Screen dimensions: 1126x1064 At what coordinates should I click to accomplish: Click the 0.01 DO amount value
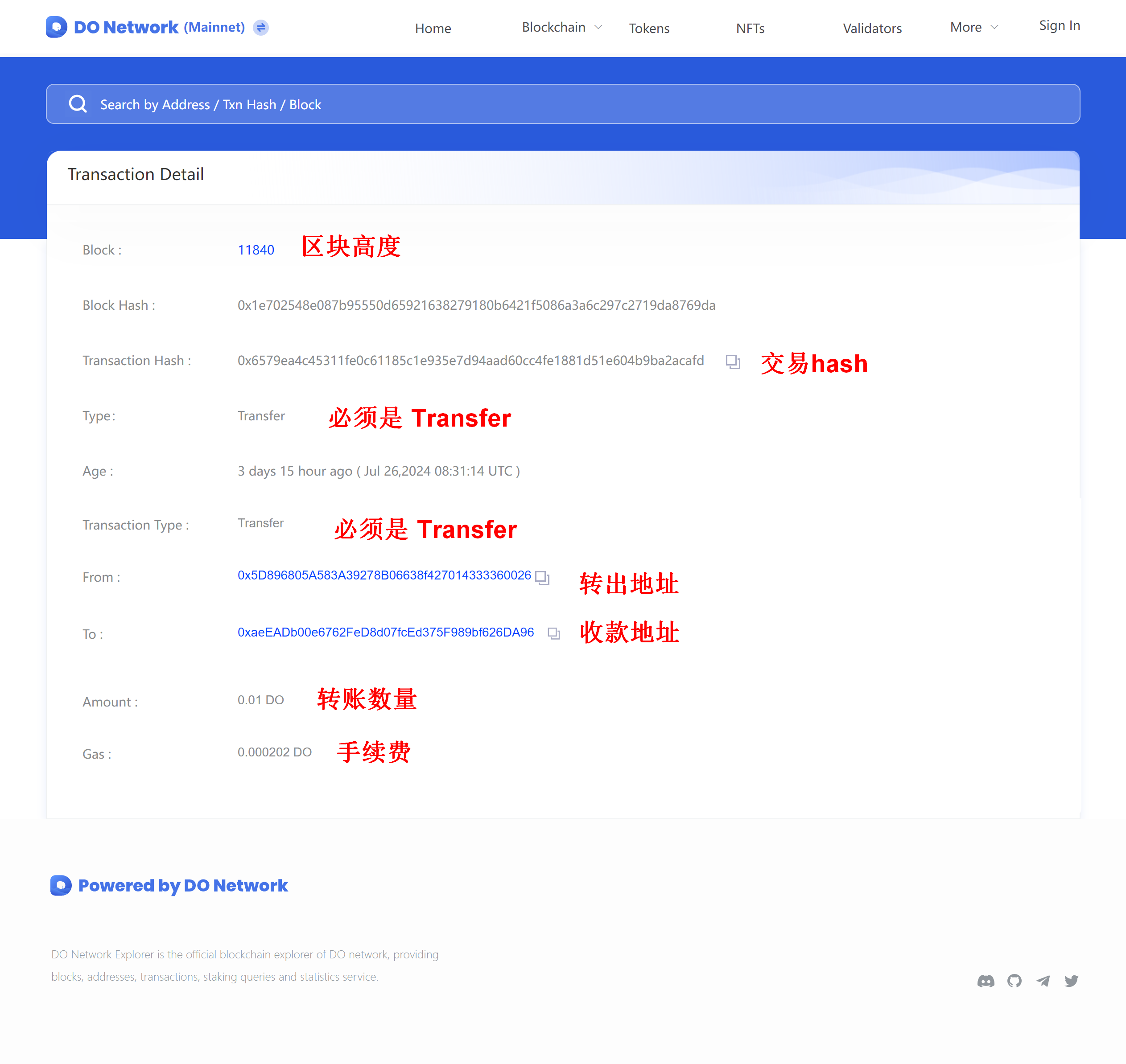click(x=260, y=700)
